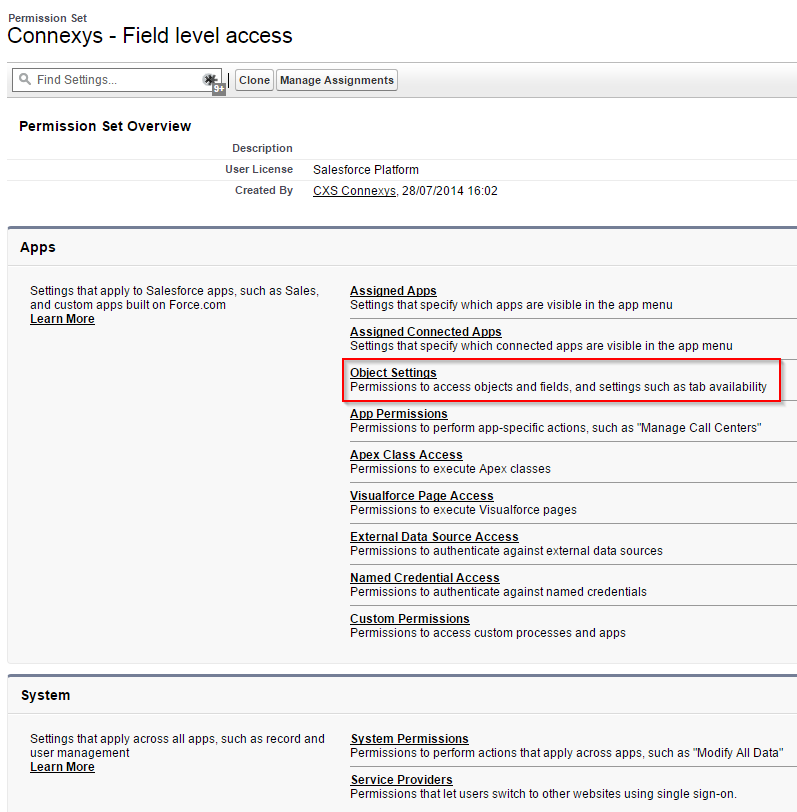This screenshot has height=812, width=797.
Task: Open Named Credential Access
Action: pyautogui.click(x=425, y=577)
